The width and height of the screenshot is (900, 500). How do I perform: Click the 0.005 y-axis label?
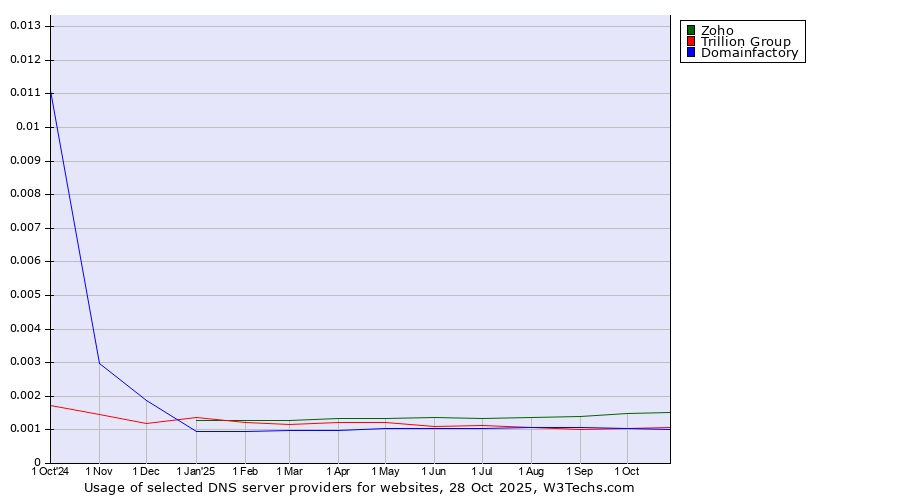click(x=24, y=295)
